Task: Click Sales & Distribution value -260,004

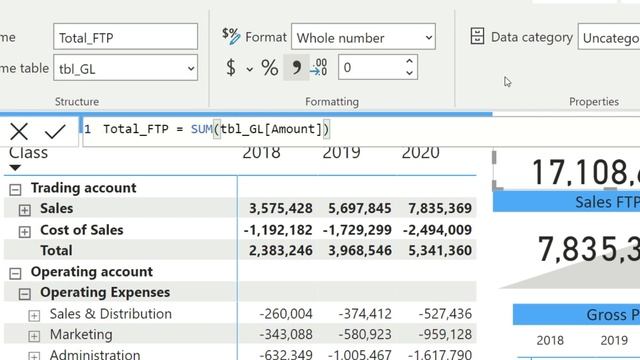Action: 286,314
